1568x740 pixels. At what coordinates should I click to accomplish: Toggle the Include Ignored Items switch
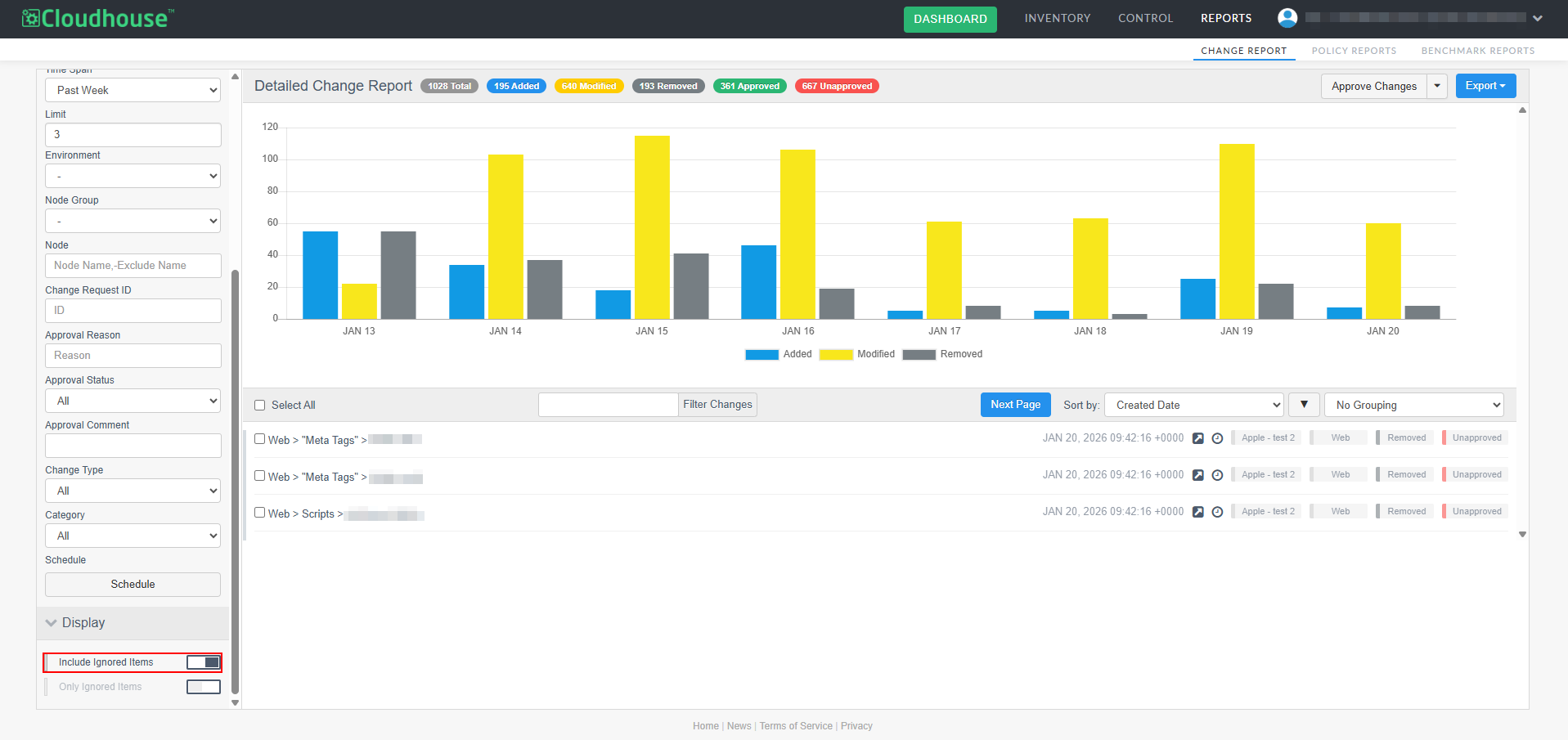coord(203,662)
